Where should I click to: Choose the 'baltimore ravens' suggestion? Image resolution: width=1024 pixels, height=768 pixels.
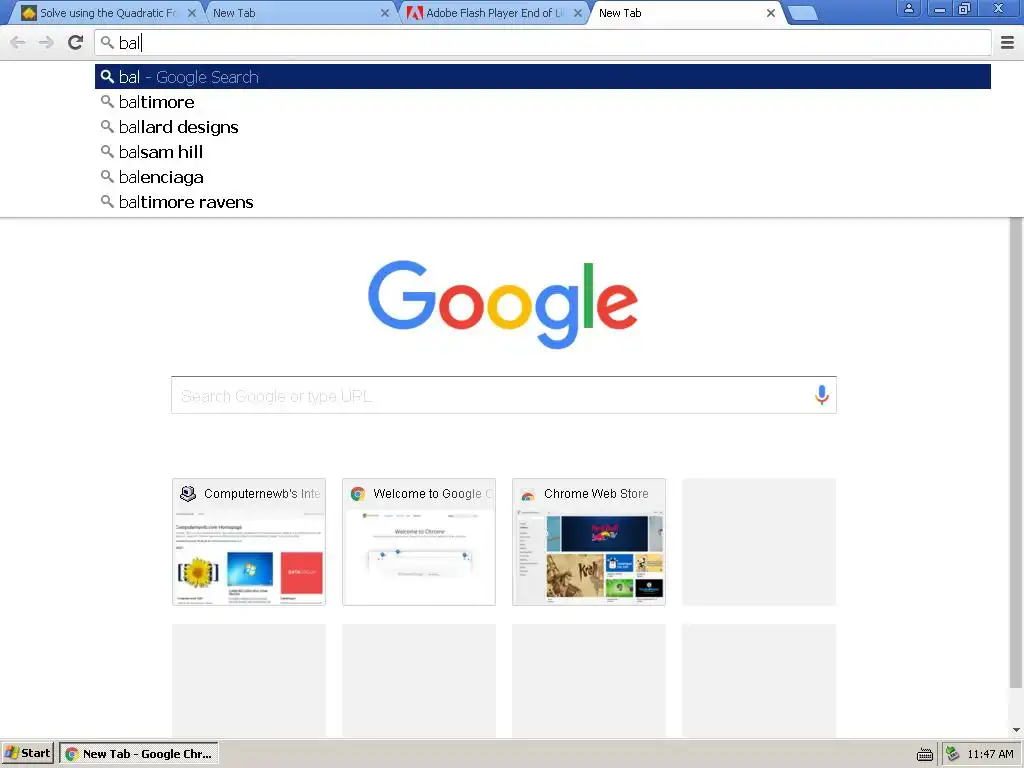543,202
